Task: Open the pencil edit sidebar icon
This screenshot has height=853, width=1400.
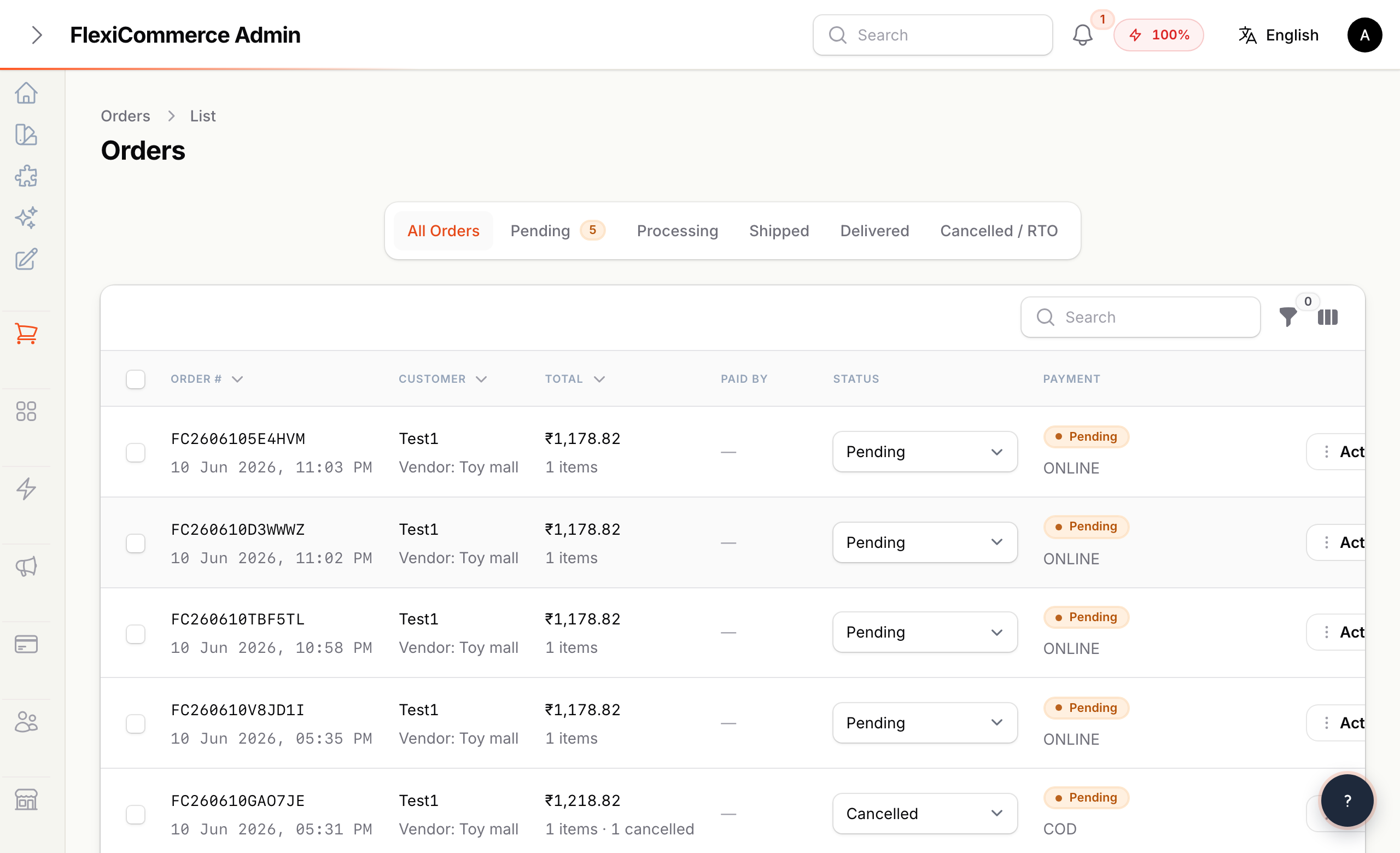Action: (x=26, y=259)
